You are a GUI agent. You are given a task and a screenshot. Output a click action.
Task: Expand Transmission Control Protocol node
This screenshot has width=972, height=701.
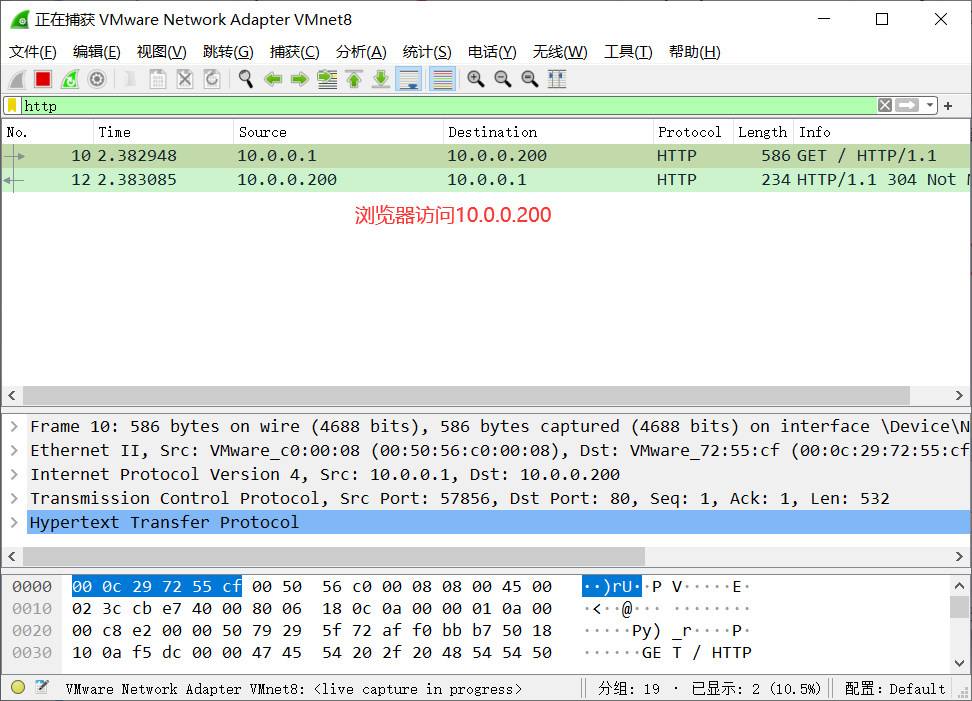[x=14, y=499]
